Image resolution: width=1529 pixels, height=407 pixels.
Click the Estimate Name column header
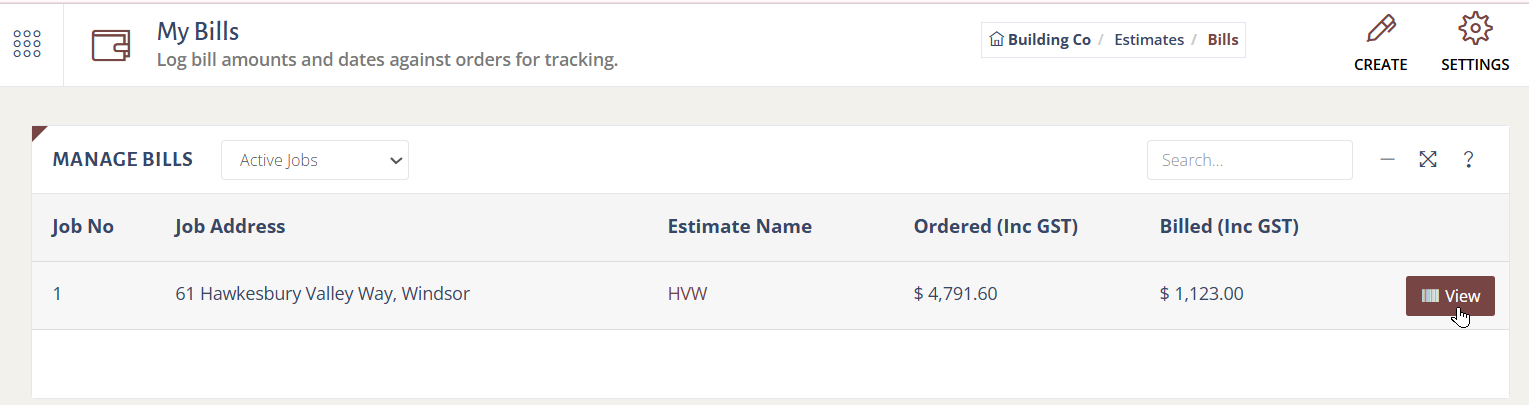coord(739,227)
